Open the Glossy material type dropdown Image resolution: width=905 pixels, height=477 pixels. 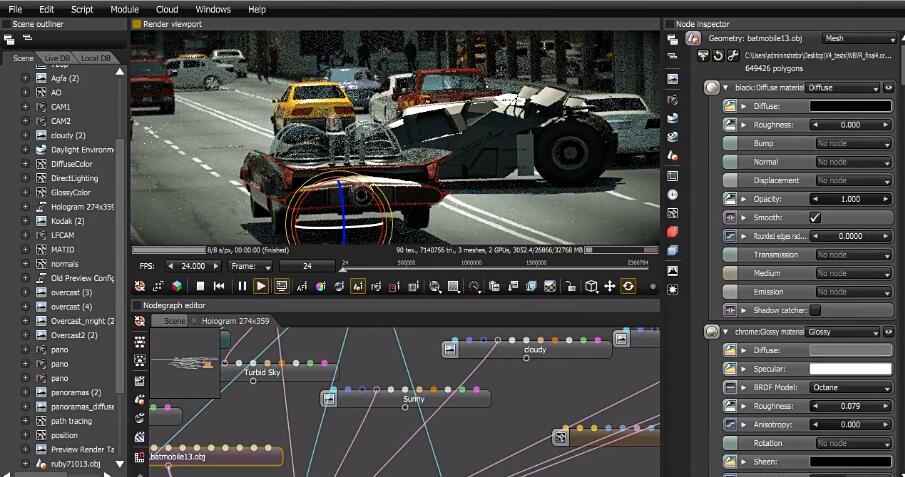tap(843, 332)
